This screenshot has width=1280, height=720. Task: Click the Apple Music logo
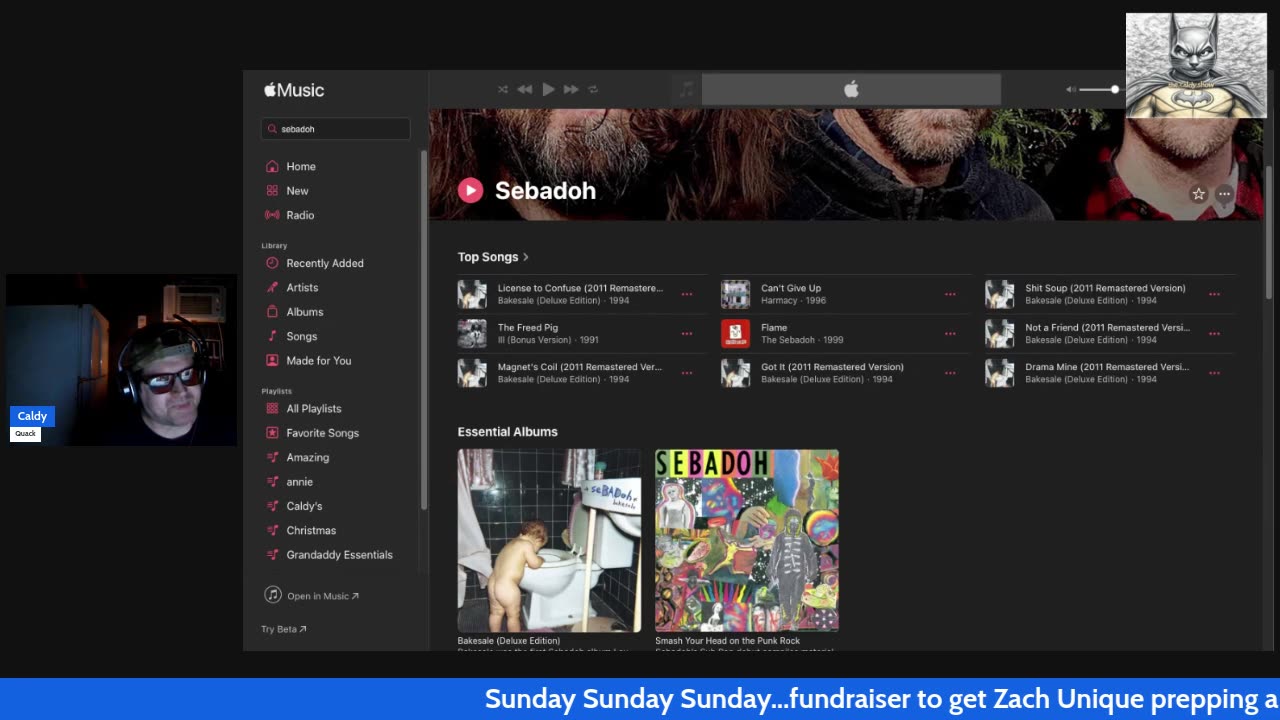(x=294, y=90)
